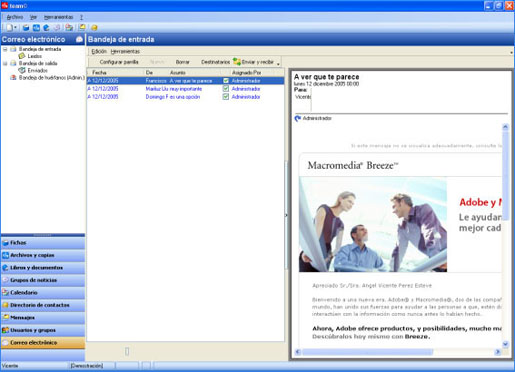Click the Mensajes navigation icon
The image size is (515, 372).
[6, 318]
